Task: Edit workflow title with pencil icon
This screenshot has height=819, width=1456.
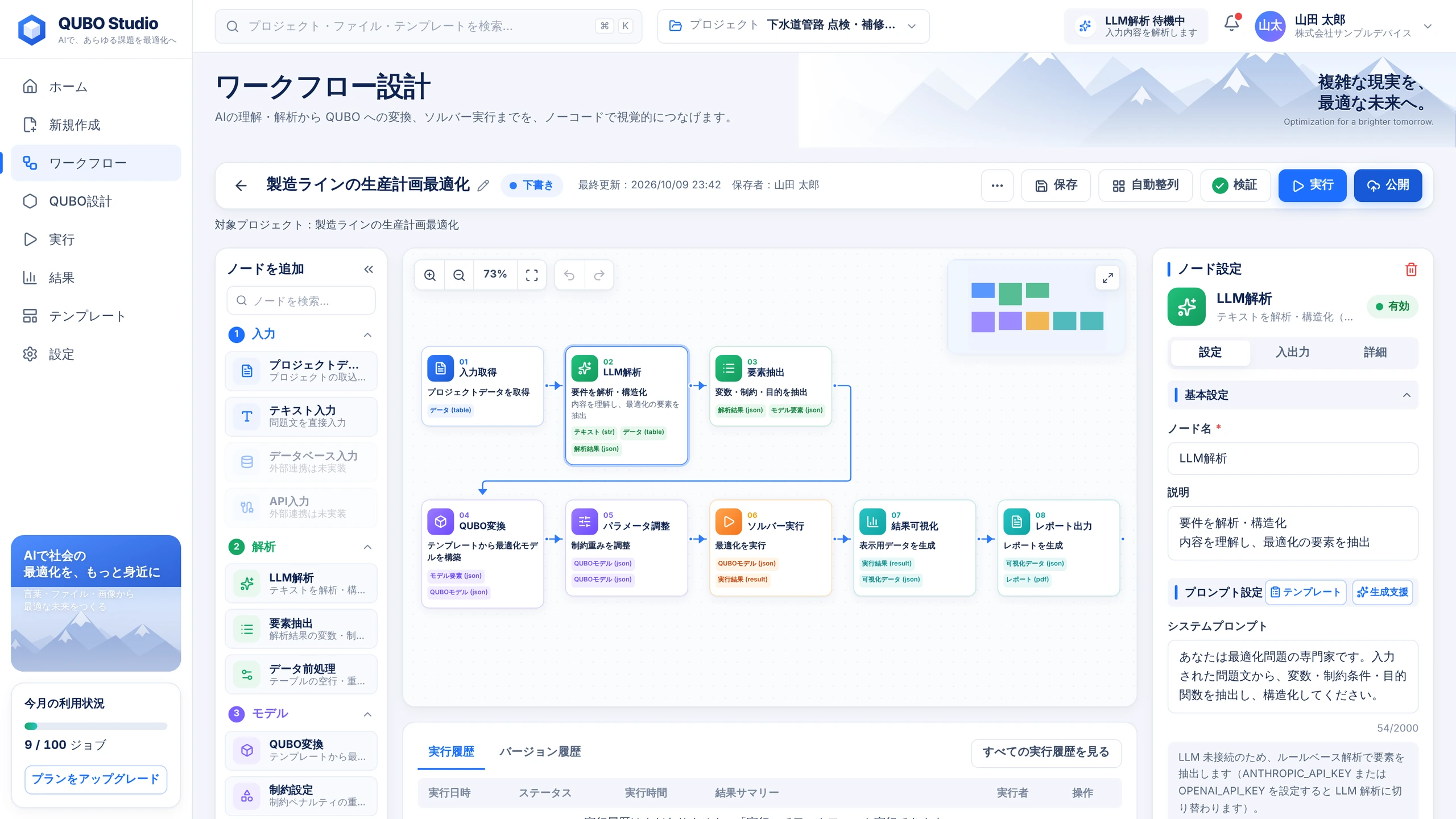Action: tap(483, 185)
